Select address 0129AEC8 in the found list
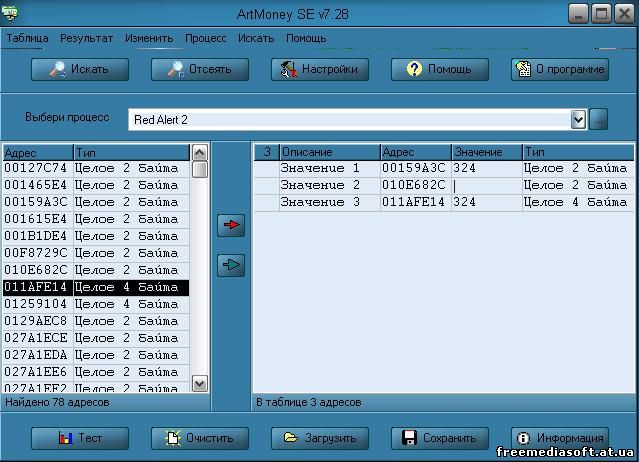639x462 pixels. [x=96, y=321]
